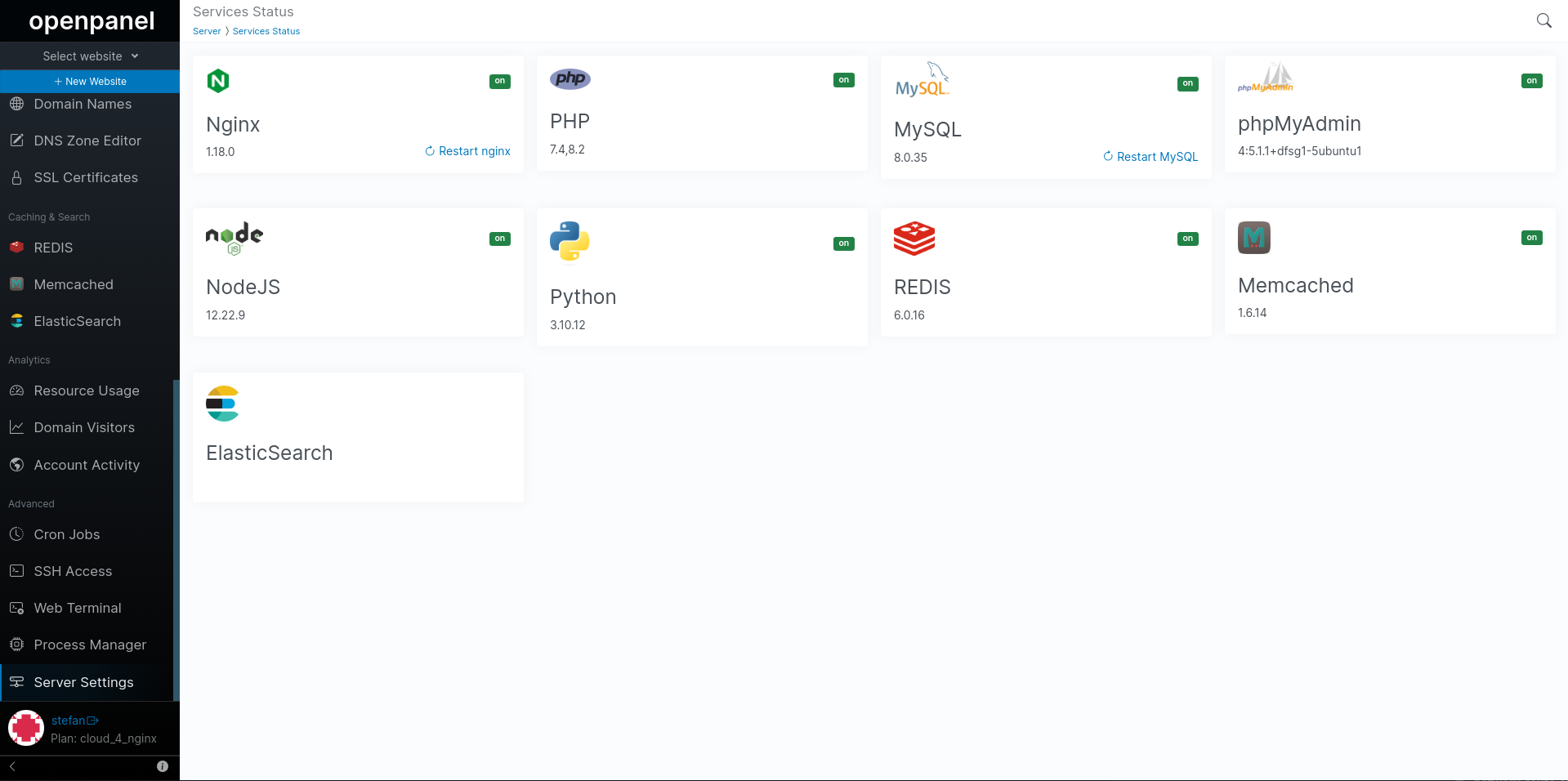Click the ElasticSearch logo in card
The image size is (1568, 781).
(222, 404)
